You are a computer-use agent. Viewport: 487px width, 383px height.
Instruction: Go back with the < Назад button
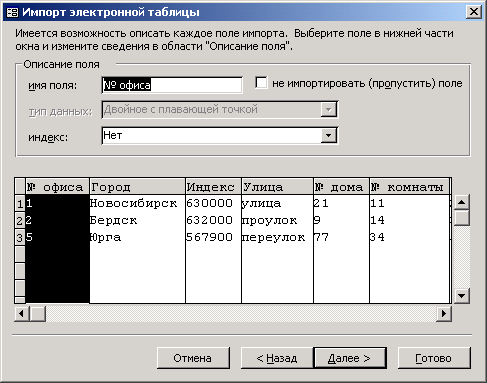pyautogui.click(x=277, y=358)
